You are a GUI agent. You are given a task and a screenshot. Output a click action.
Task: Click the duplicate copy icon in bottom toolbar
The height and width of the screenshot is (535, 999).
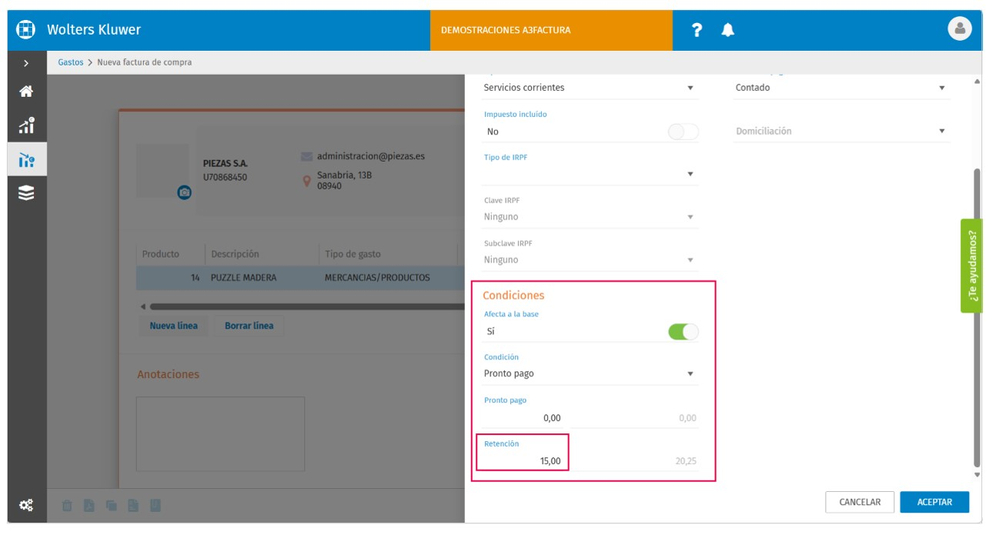point(111,506)
